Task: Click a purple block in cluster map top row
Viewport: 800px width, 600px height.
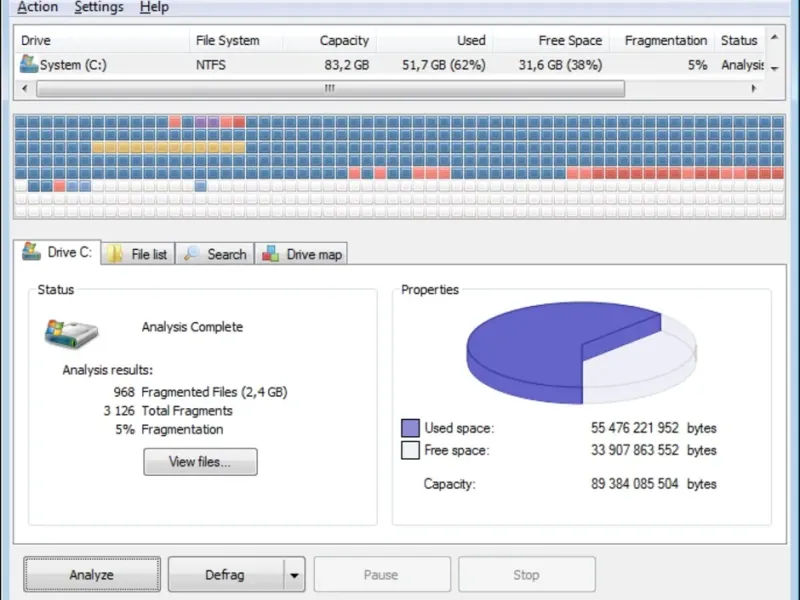Action: click(x=201, y=122)
